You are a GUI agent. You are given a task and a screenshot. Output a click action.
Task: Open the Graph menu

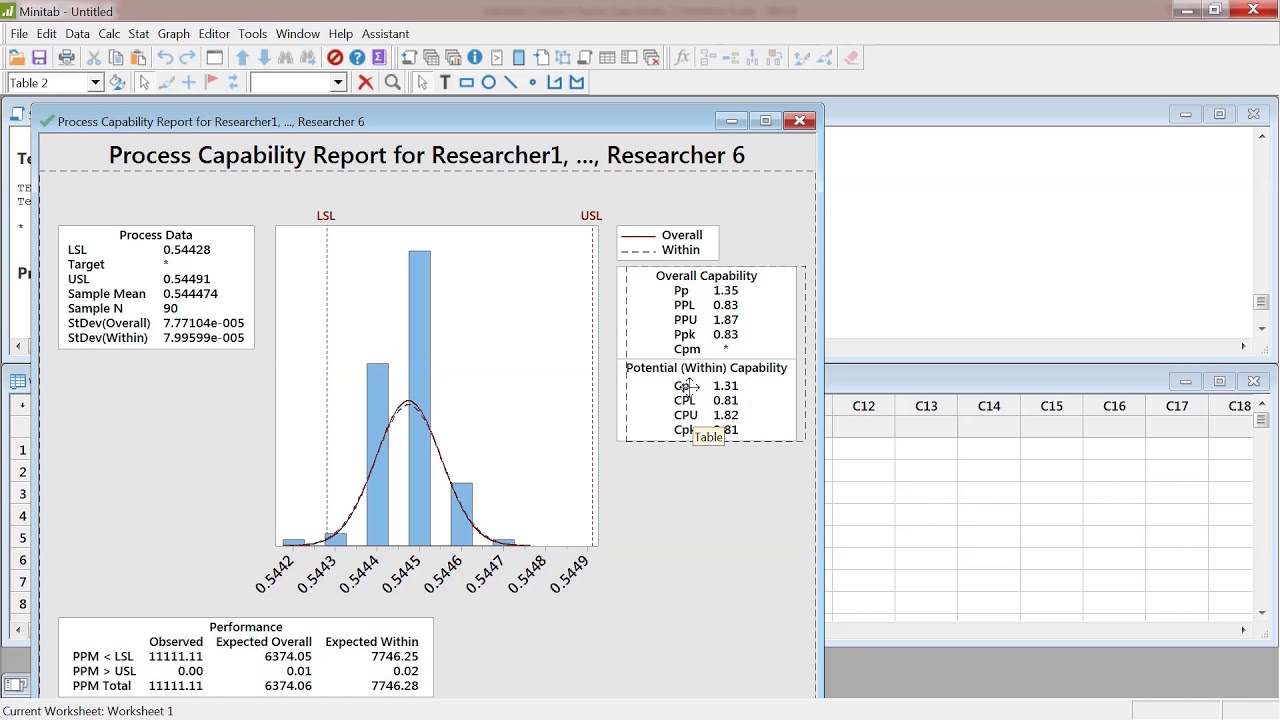pos(174,34)
